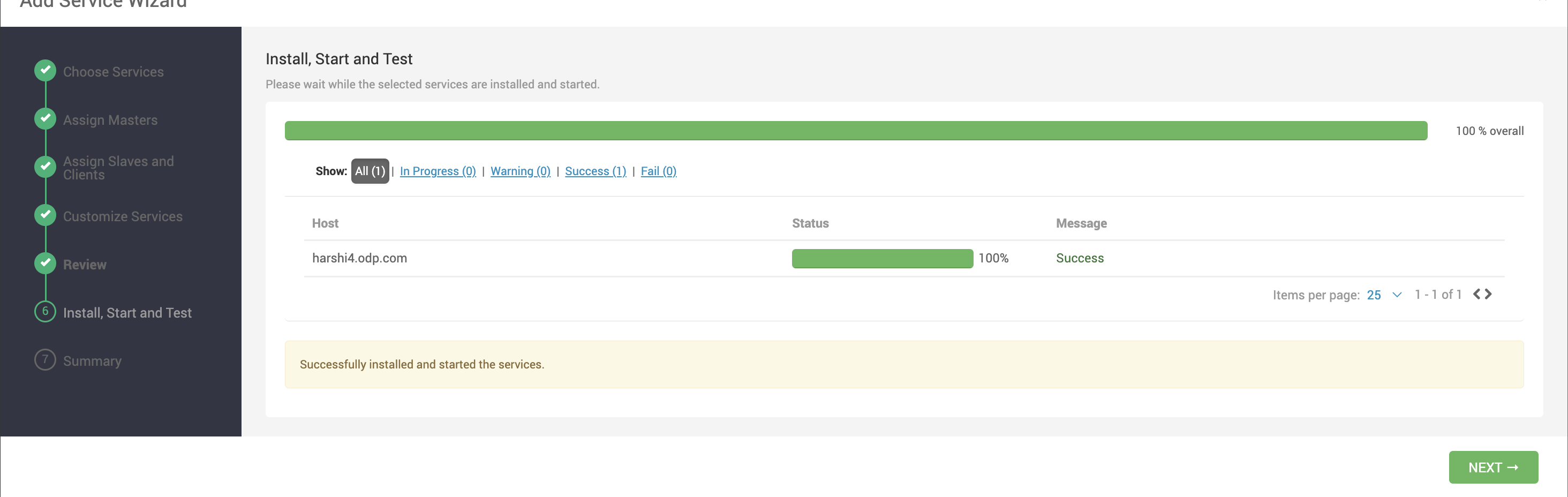Click the step 6 circle icon
Viewport: 1568px width, 497px height.
tap(45, 311)
